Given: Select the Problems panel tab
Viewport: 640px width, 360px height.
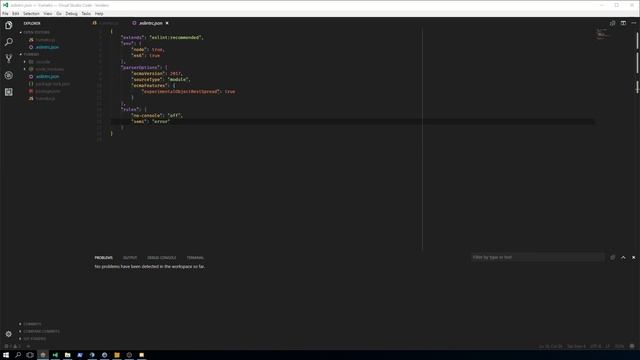Looking at the screenshot, I should coord(104,258).
